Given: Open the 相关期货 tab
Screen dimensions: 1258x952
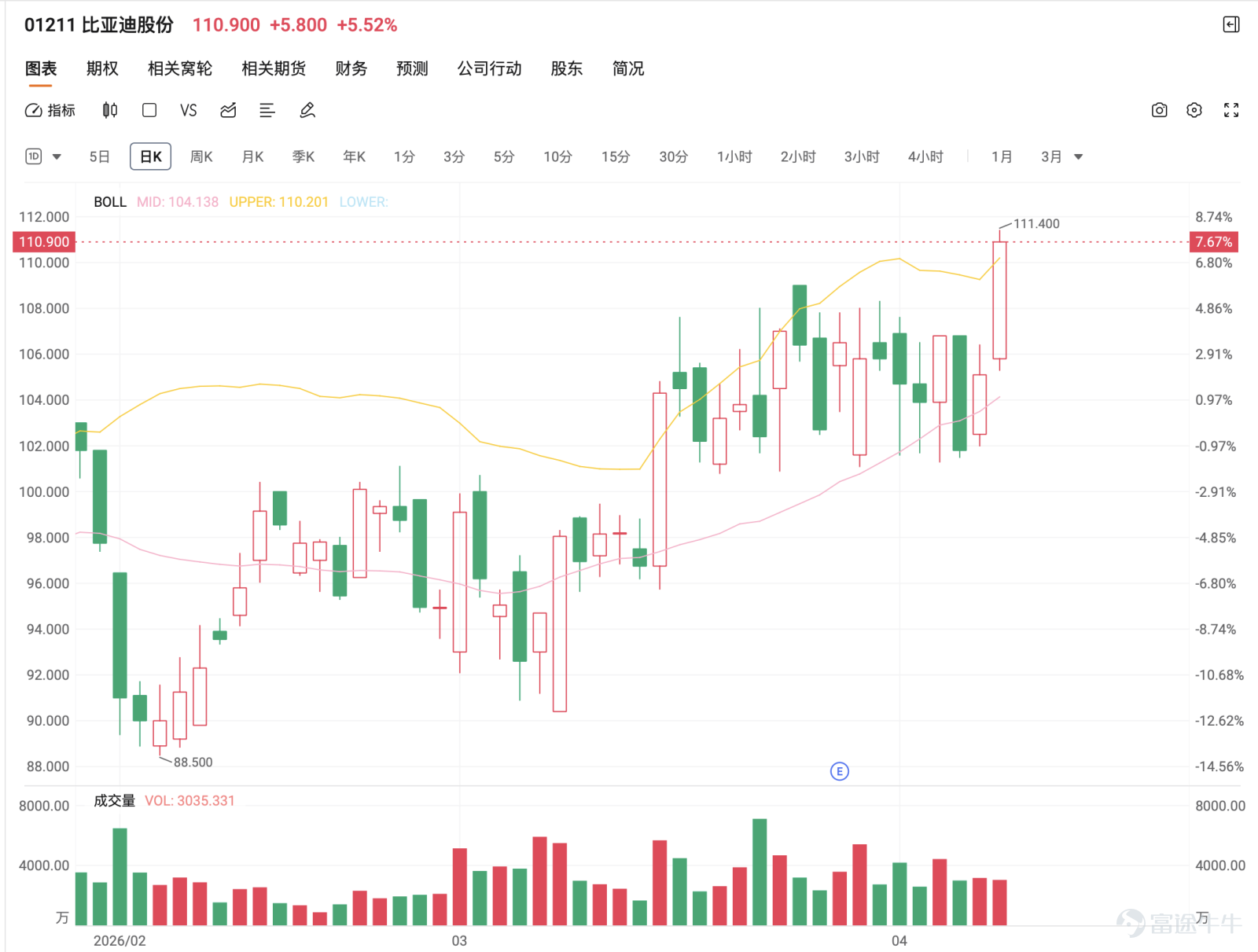Looking at the screenshot, I should 274,68.
